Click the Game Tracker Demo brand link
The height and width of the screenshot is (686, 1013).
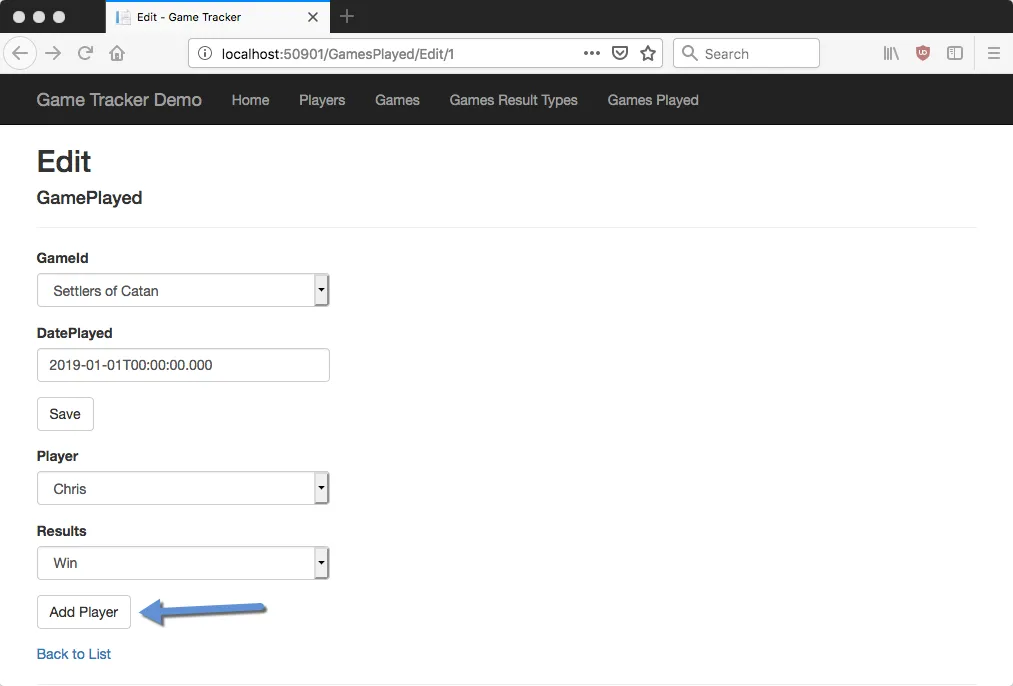pos(119,100)
